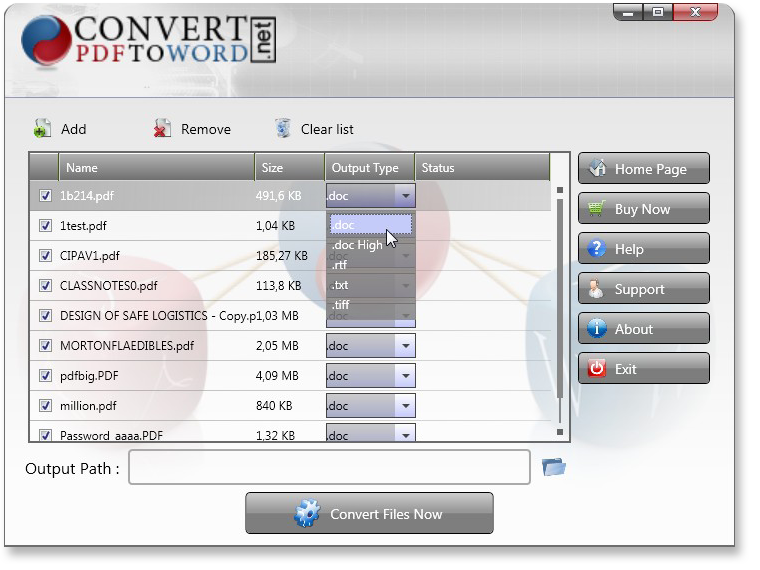This screenshot has height=570, width=760.
Task: Click the 185,27 KB size value
Action: pos(282,256)
